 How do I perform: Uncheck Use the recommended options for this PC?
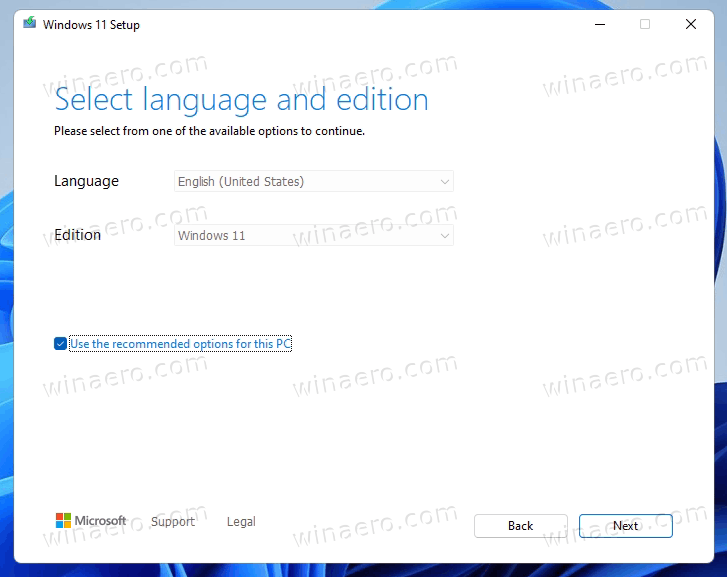(x=60, y=344)
